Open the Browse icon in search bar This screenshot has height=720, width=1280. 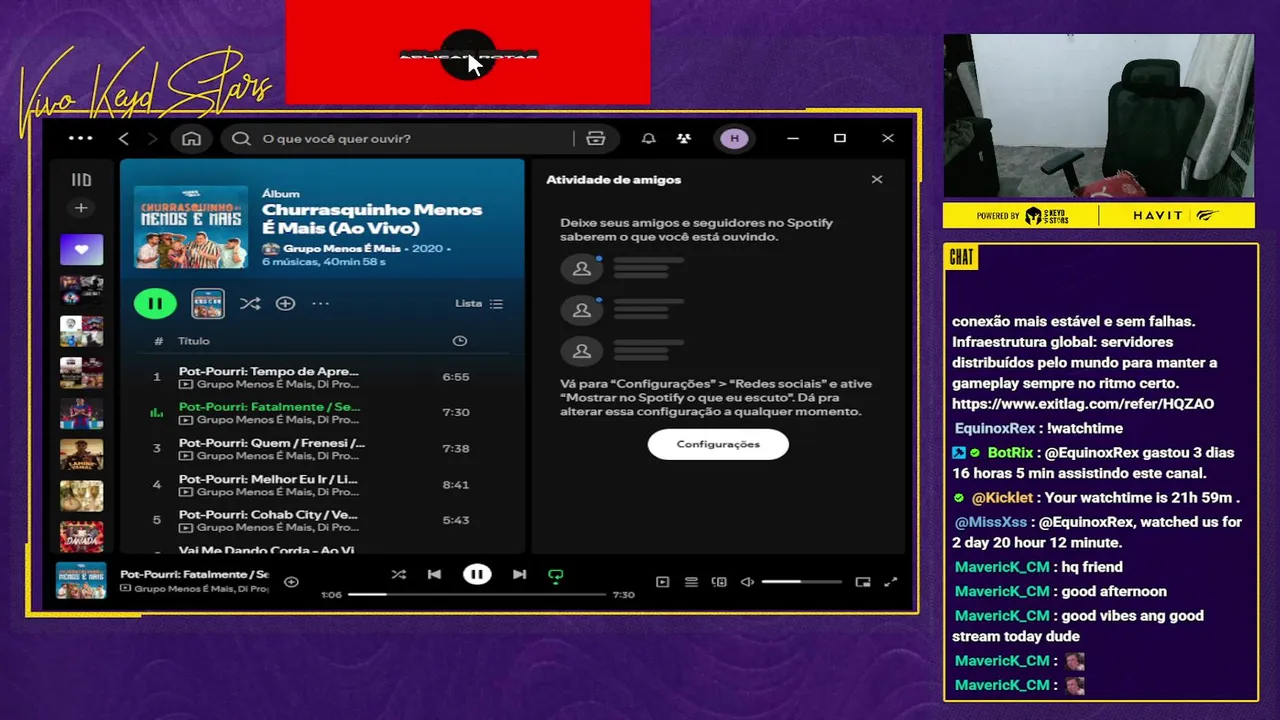coord(596,138)
